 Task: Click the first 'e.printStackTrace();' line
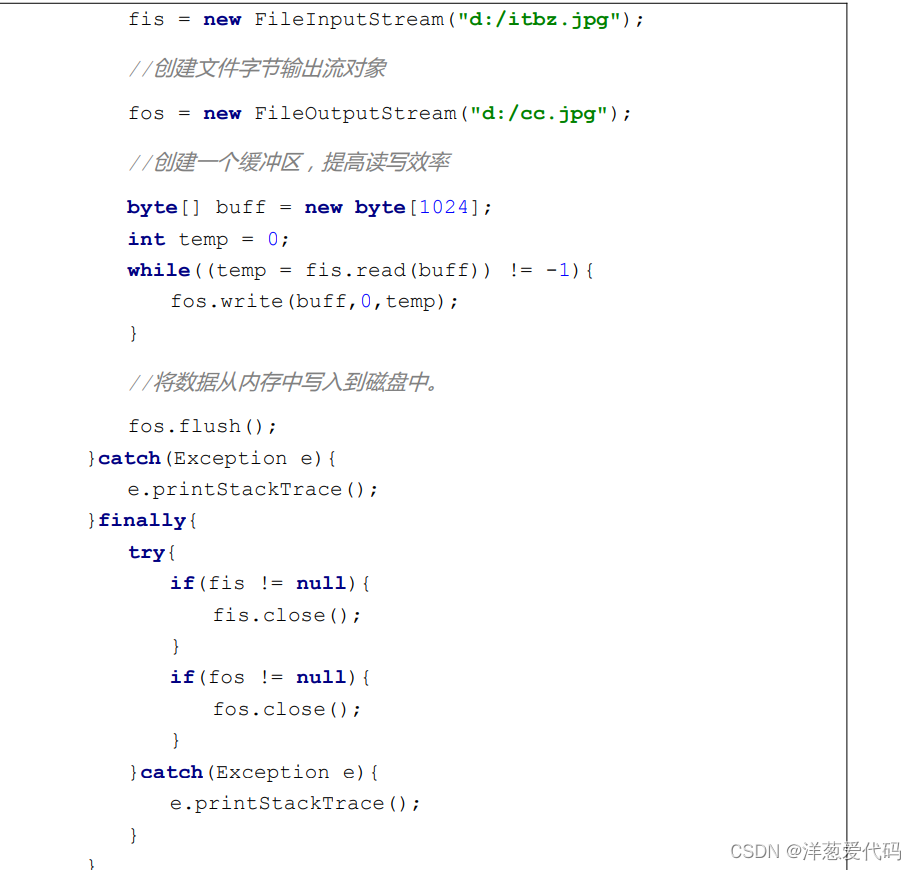click(253, 490)
